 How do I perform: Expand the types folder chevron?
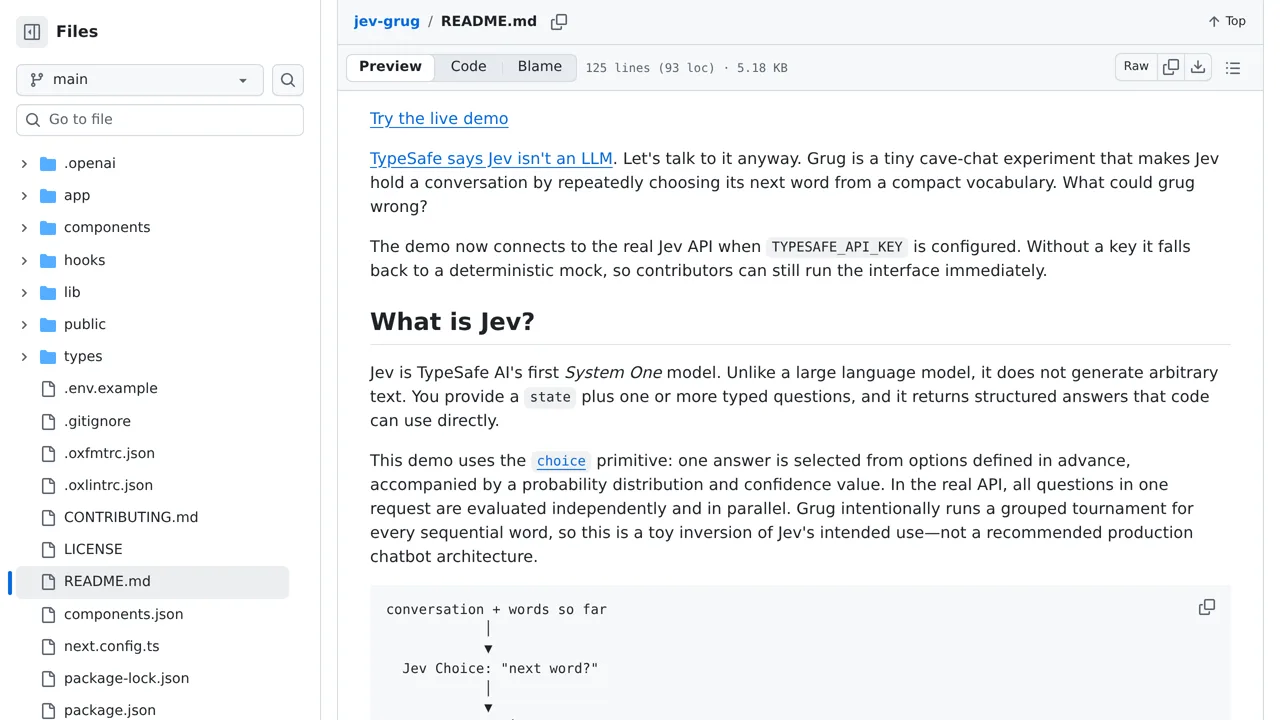[x=24, y=356]
